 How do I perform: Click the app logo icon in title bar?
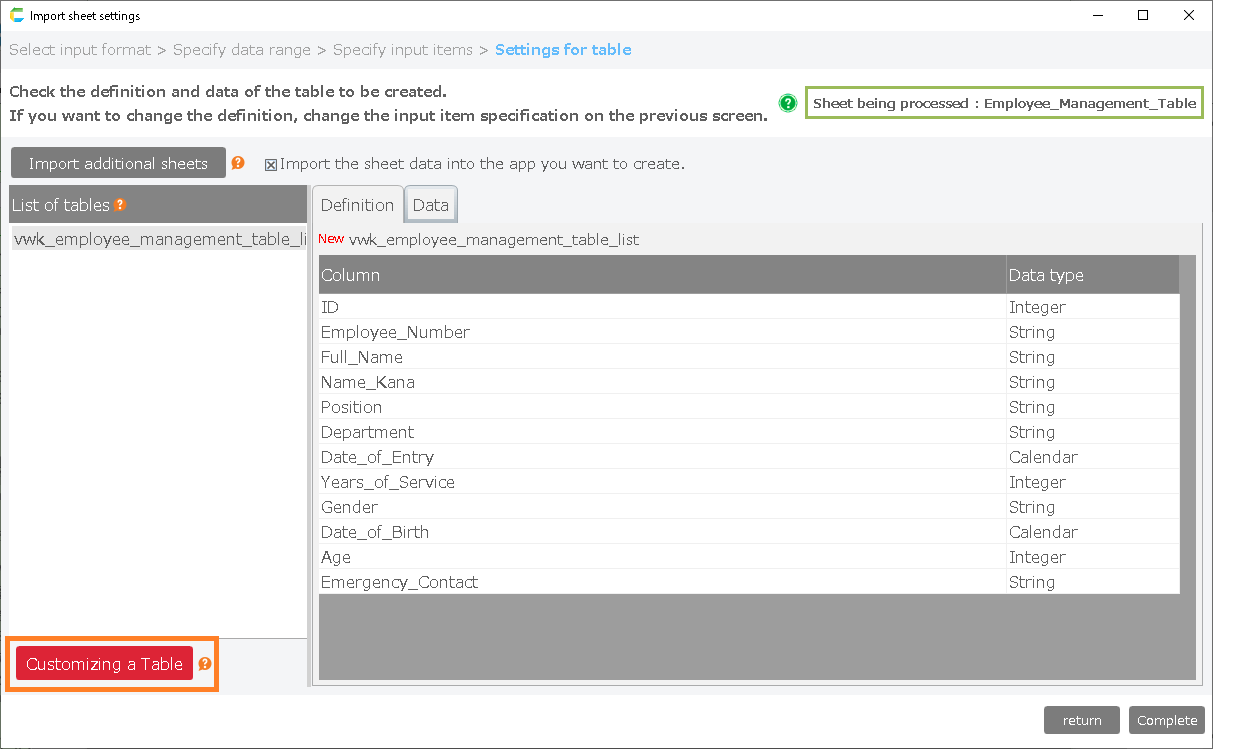coord(17,16)
